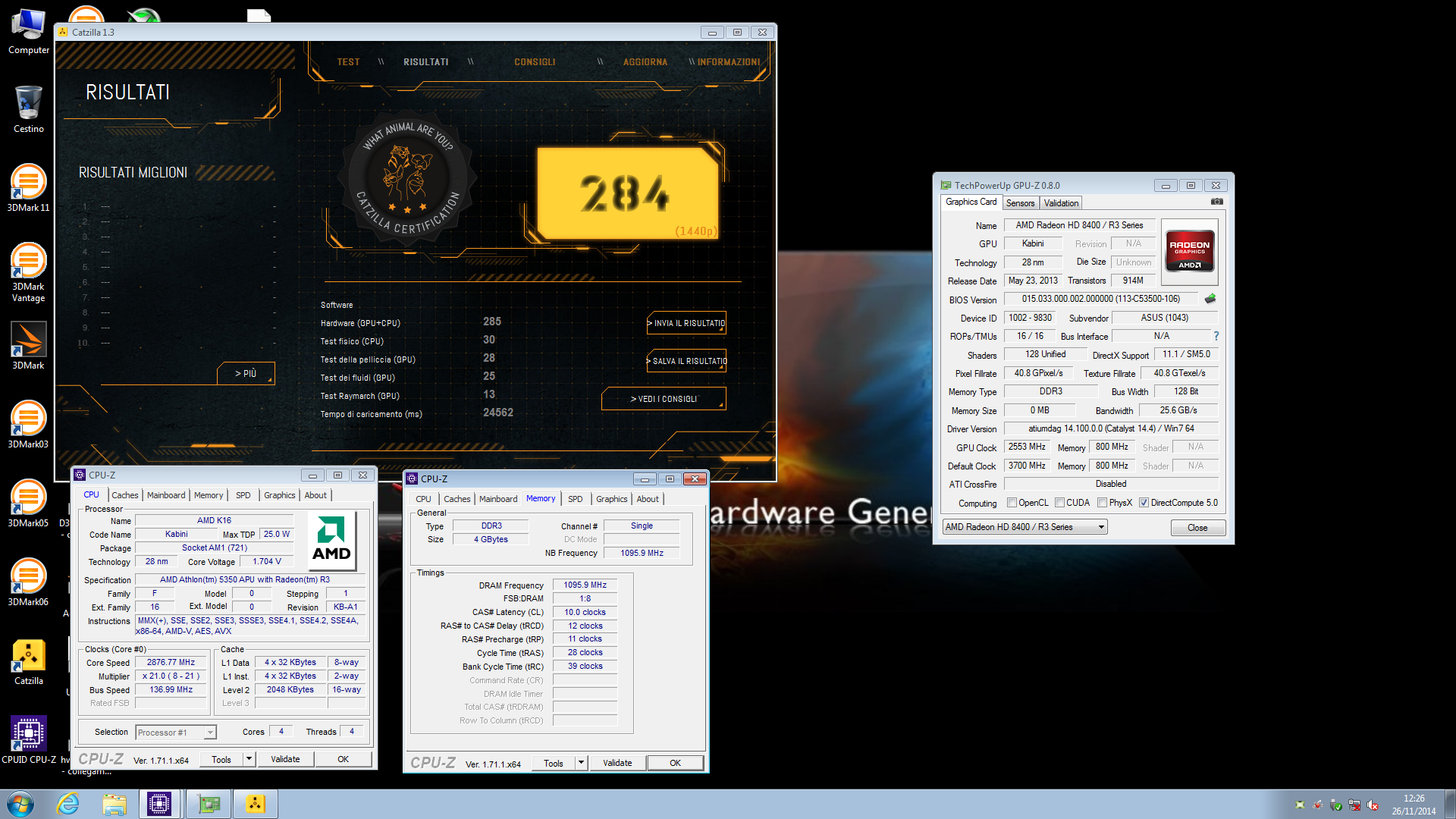Screen dimensions: 1456x819
Task: Click the DRAM Frequency value field
Action: click(x=585, y=585)
